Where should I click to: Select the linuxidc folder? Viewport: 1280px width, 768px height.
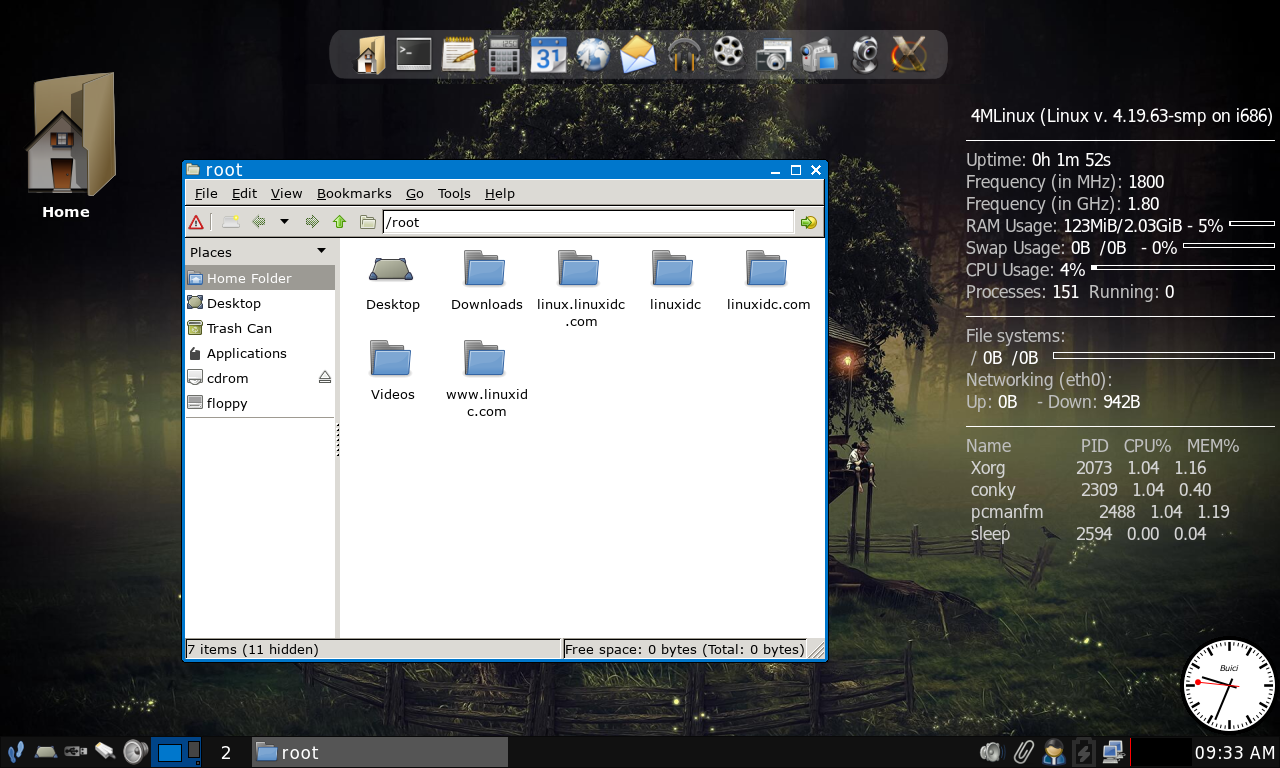coord(674,280)
